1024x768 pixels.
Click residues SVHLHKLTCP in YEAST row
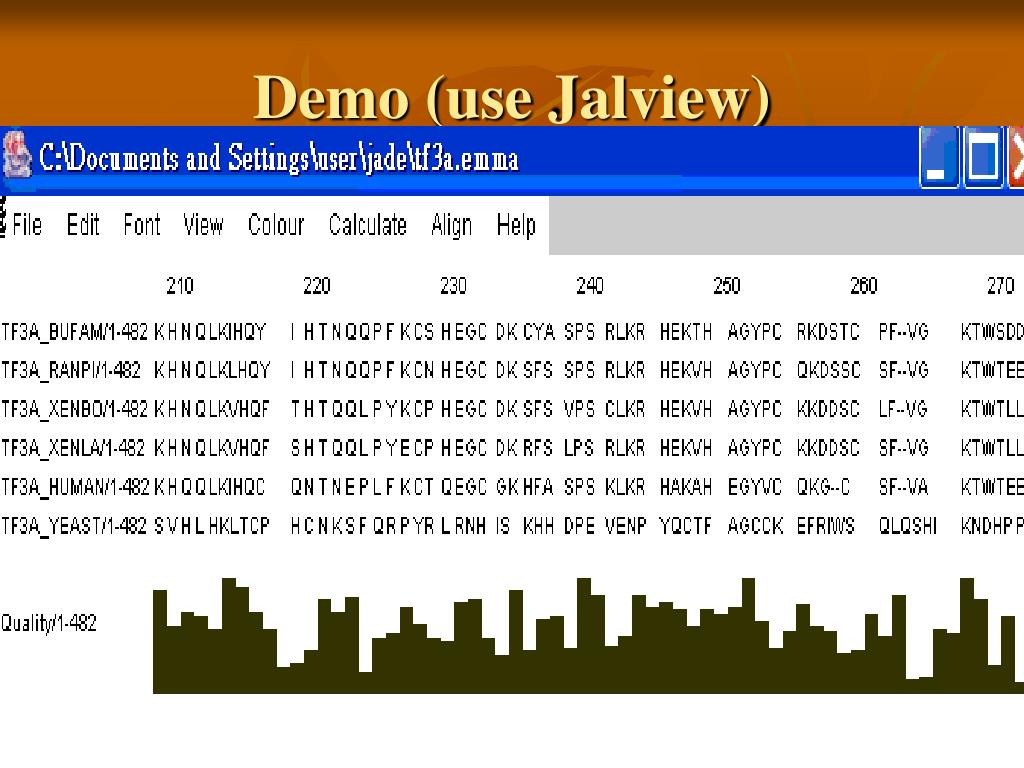pyautogui.click(x=212, y=526)
